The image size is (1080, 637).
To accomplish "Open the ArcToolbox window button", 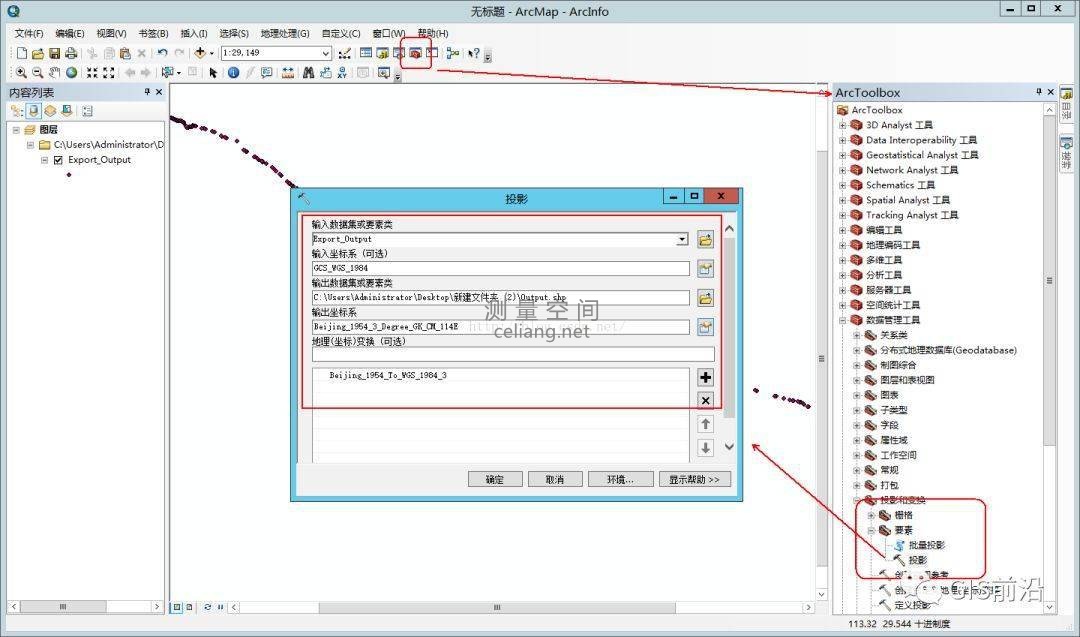I will [415, 53].
